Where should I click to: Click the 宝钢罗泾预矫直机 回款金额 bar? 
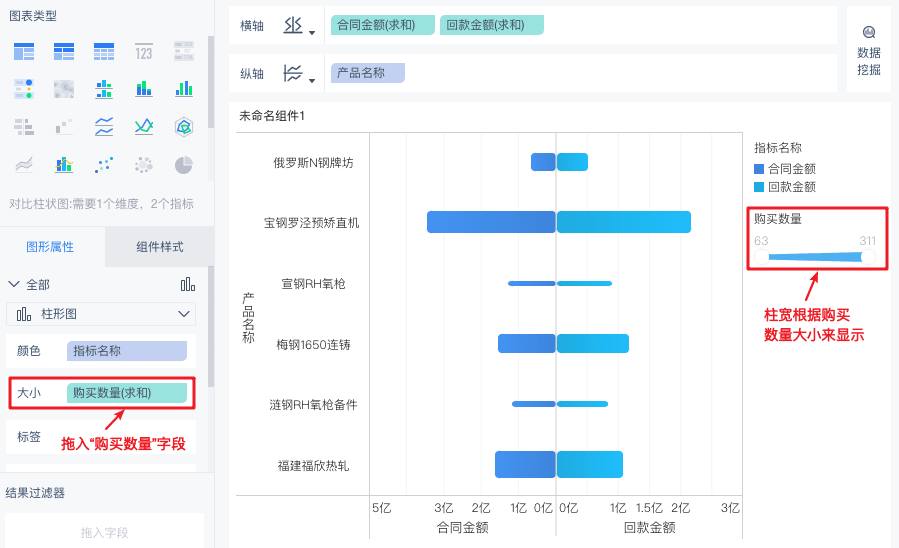[624, 222]
